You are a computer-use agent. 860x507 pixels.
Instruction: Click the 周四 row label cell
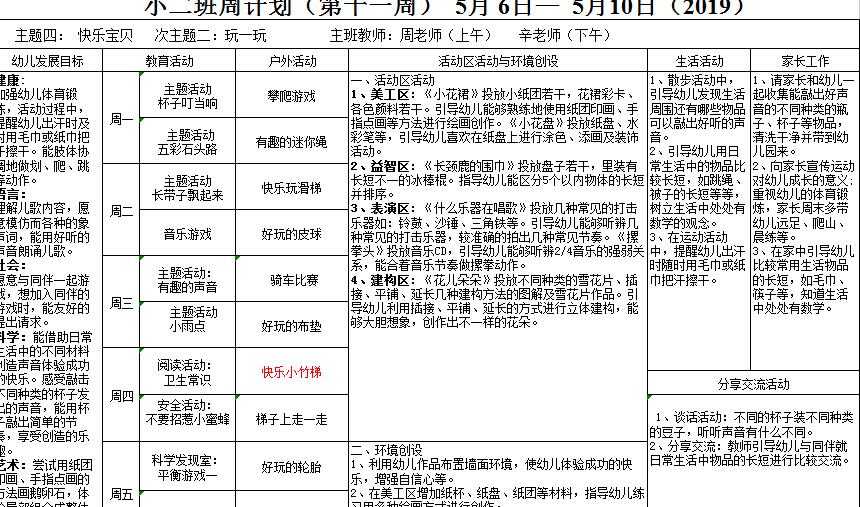point(121,396)
